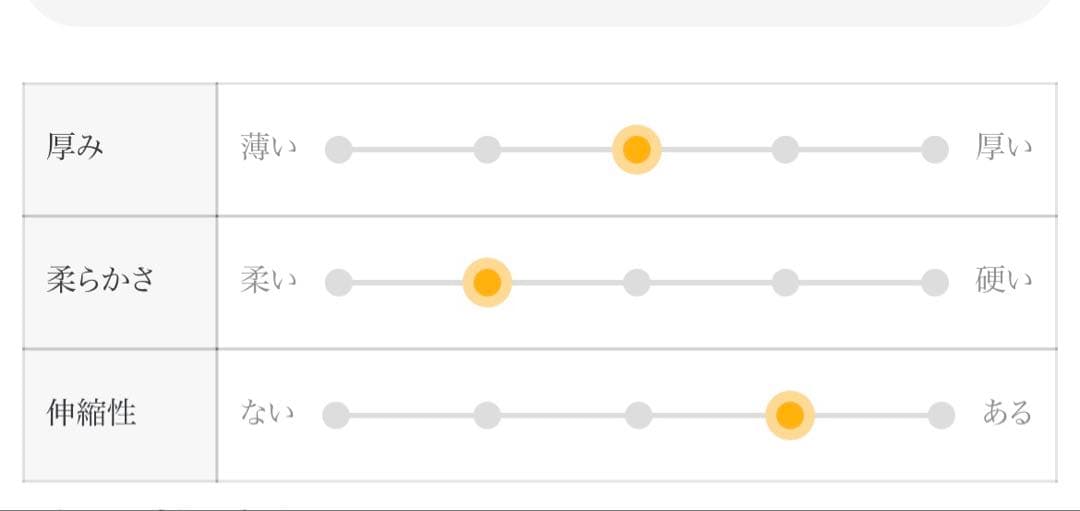The height and width of the screenshot is (511, 1080).
Task: Click the highlighted orange dot in the 厚み row
Action: click(636, 150)
